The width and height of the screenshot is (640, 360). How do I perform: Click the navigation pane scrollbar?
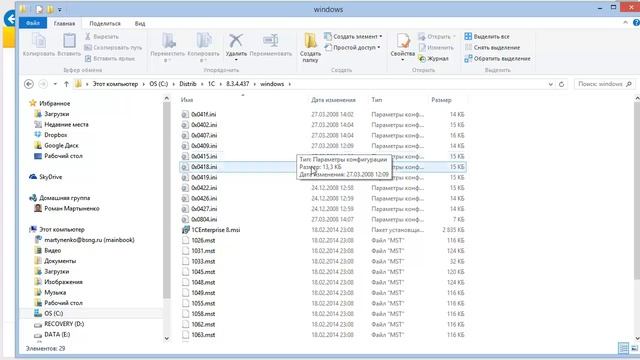tap(167, 200)
